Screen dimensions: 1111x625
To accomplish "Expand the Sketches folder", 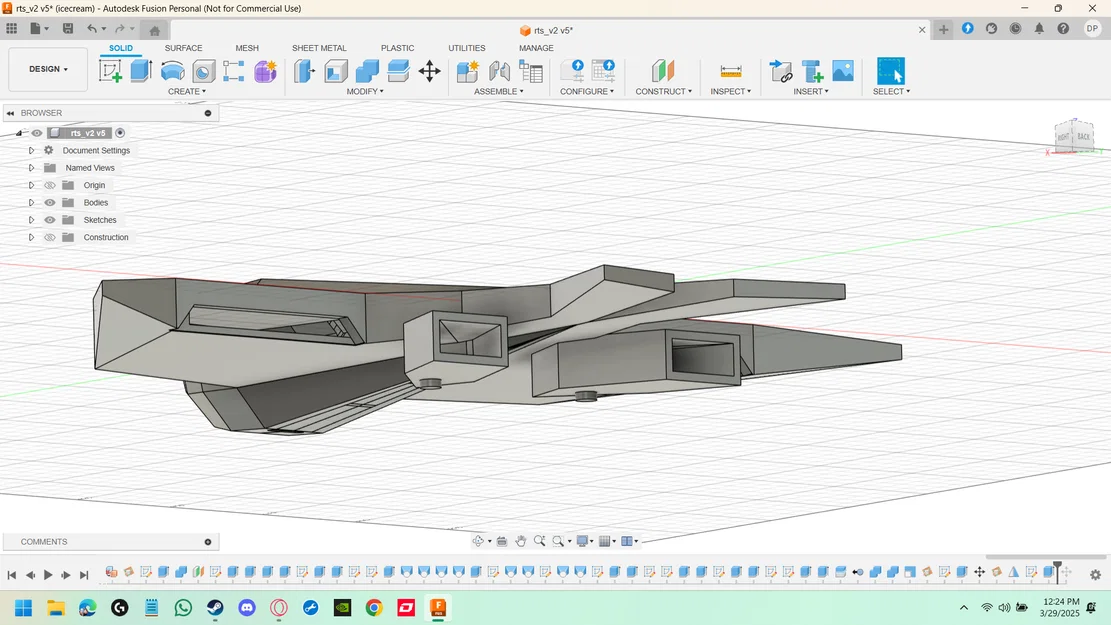I will click(x=31, y=220).
